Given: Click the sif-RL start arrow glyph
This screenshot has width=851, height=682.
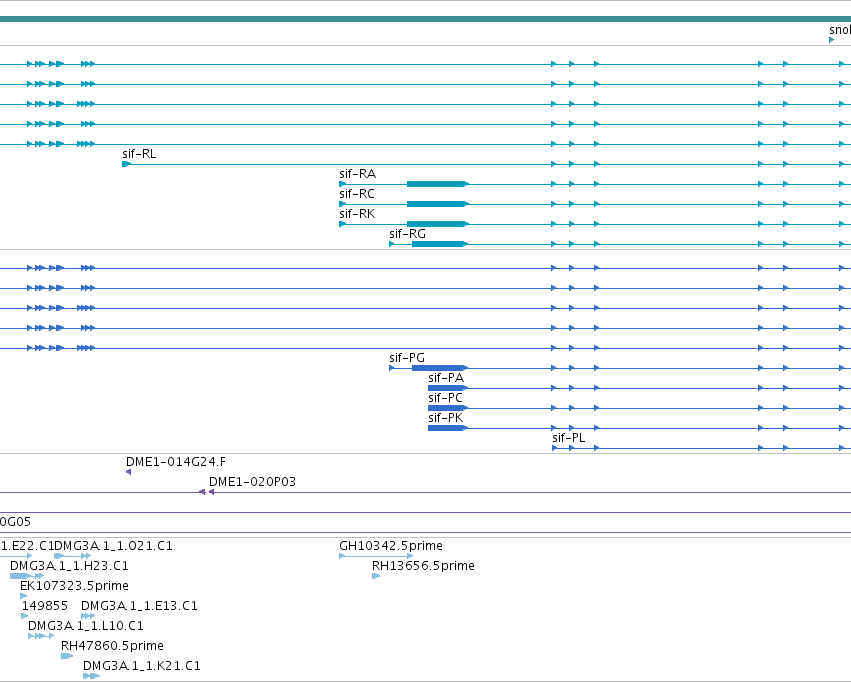Looking at the screenshot, I should click(126, 164).
